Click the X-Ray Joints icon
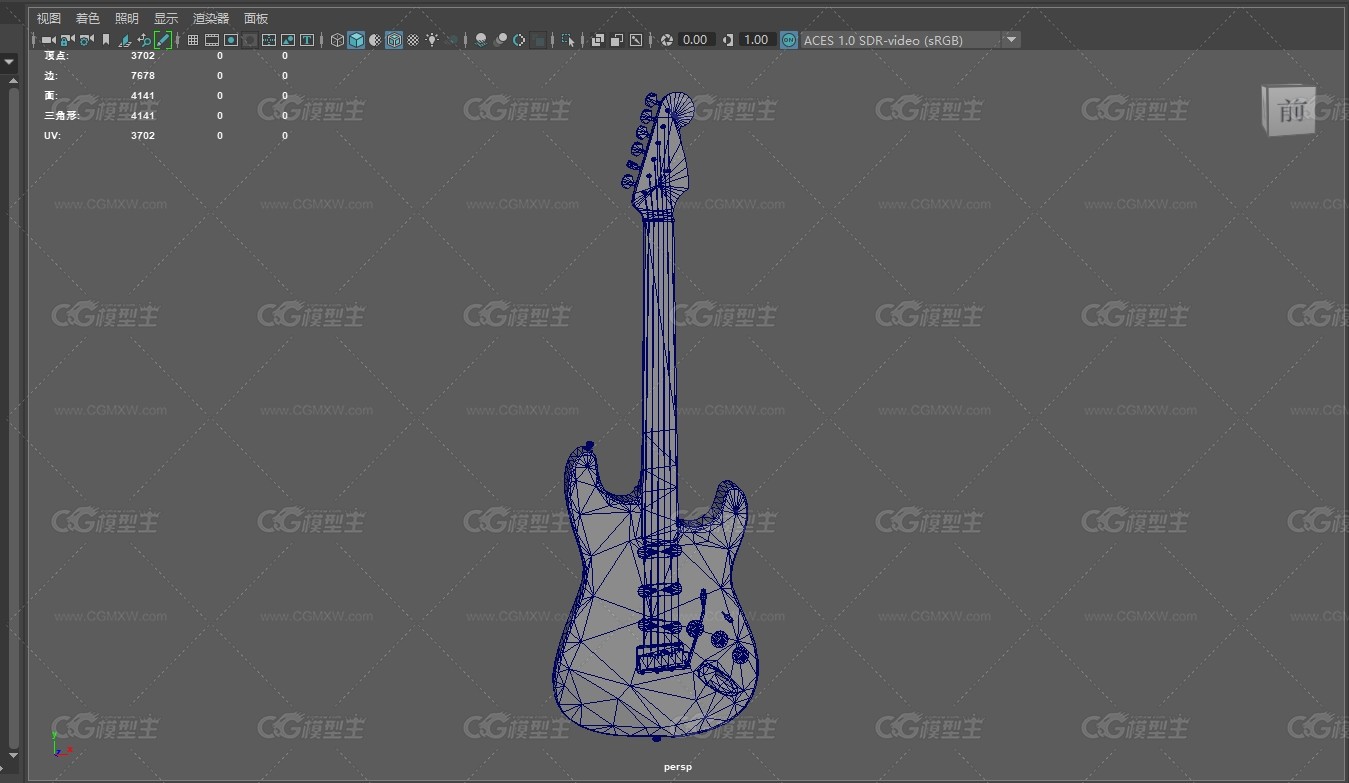This screenshot has height=783, width=1349. click(636, 40)
